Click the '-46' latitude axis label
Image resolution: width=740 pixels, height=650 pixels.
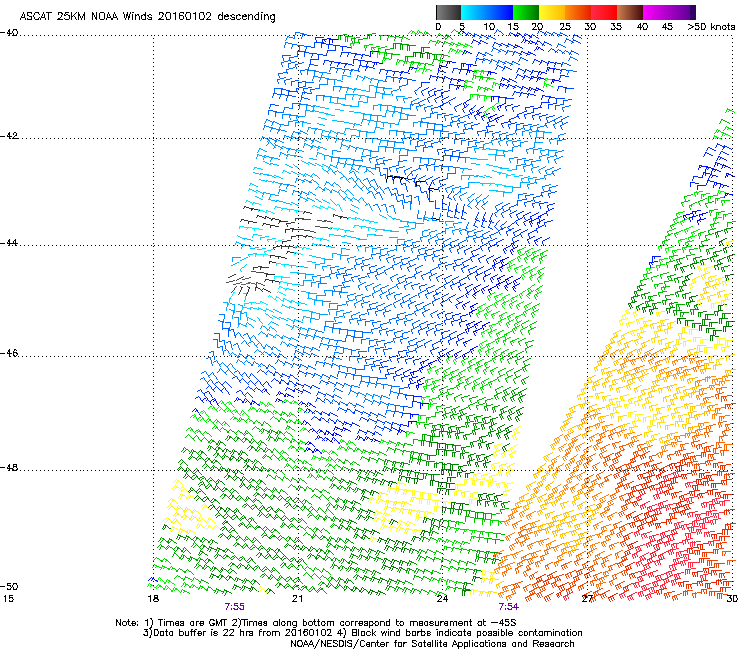tap(9, 353)
